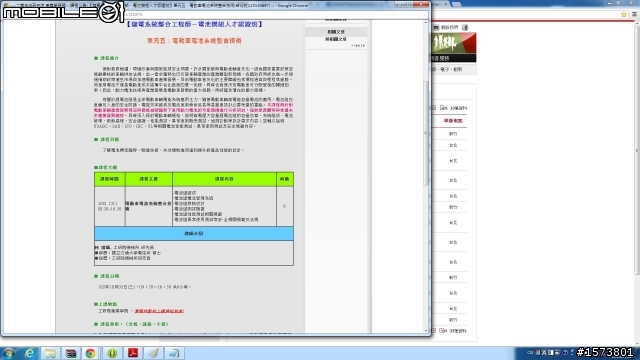The height and width of the screenshot is (360, 640).
Task: Click the front window vertical scrollbar thumb
Action: (x=426, y=133)
